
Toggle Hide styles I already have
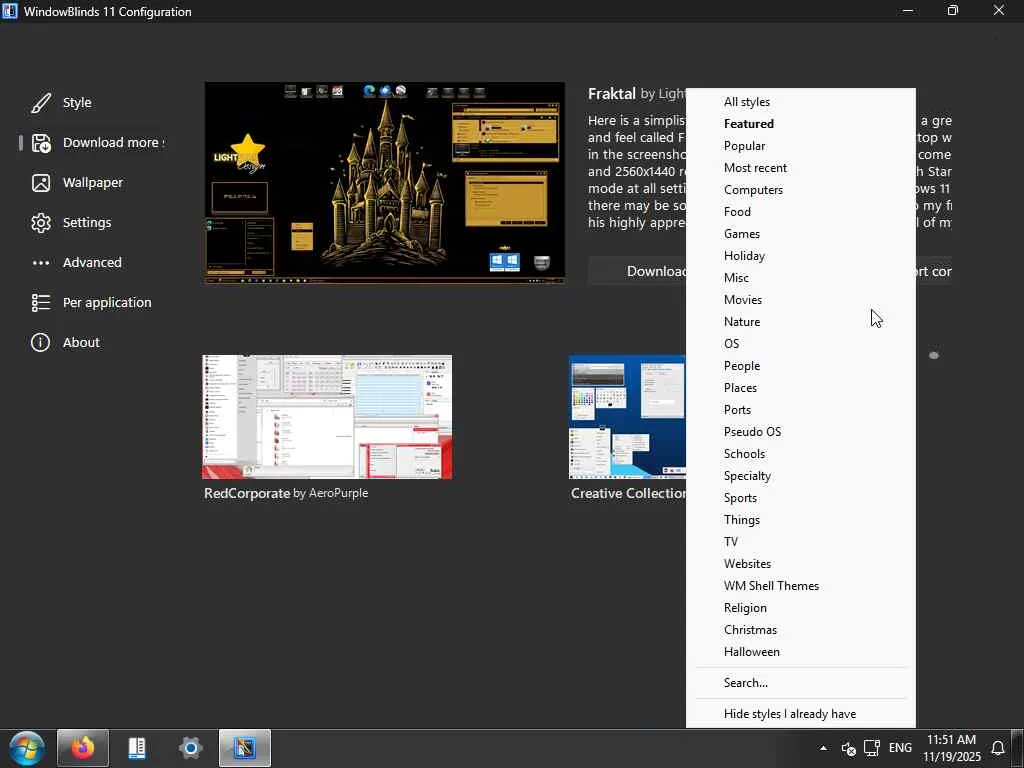[x=801, y=714]
